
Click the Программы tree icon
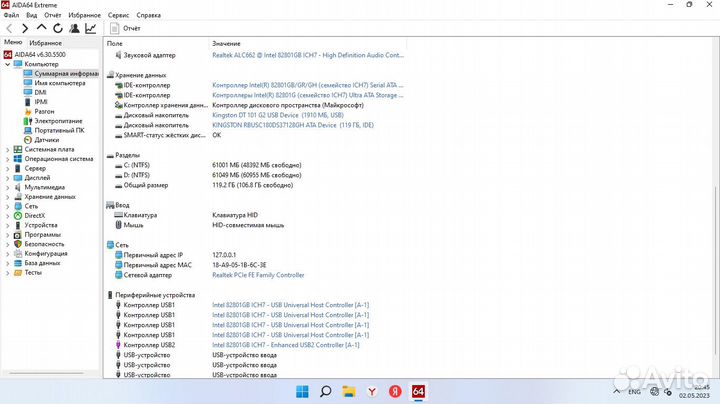pyautogui.click(x=17, y=235)
